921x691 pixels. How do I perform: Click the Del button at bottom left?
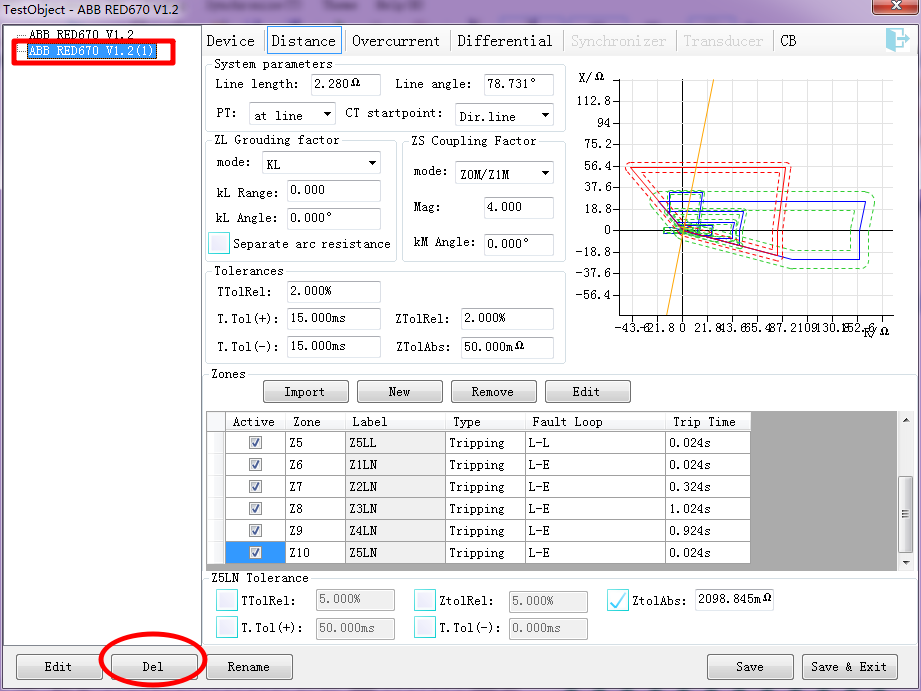[152, 667]
